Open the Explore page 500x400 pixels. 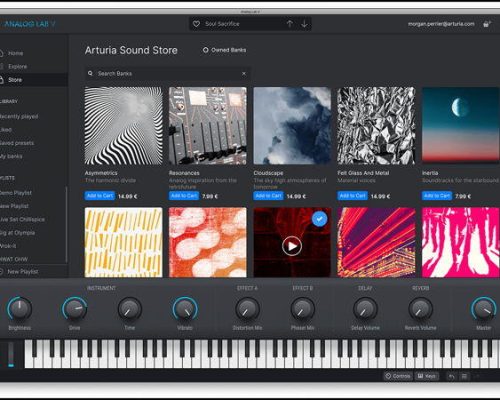click(17, 66)
